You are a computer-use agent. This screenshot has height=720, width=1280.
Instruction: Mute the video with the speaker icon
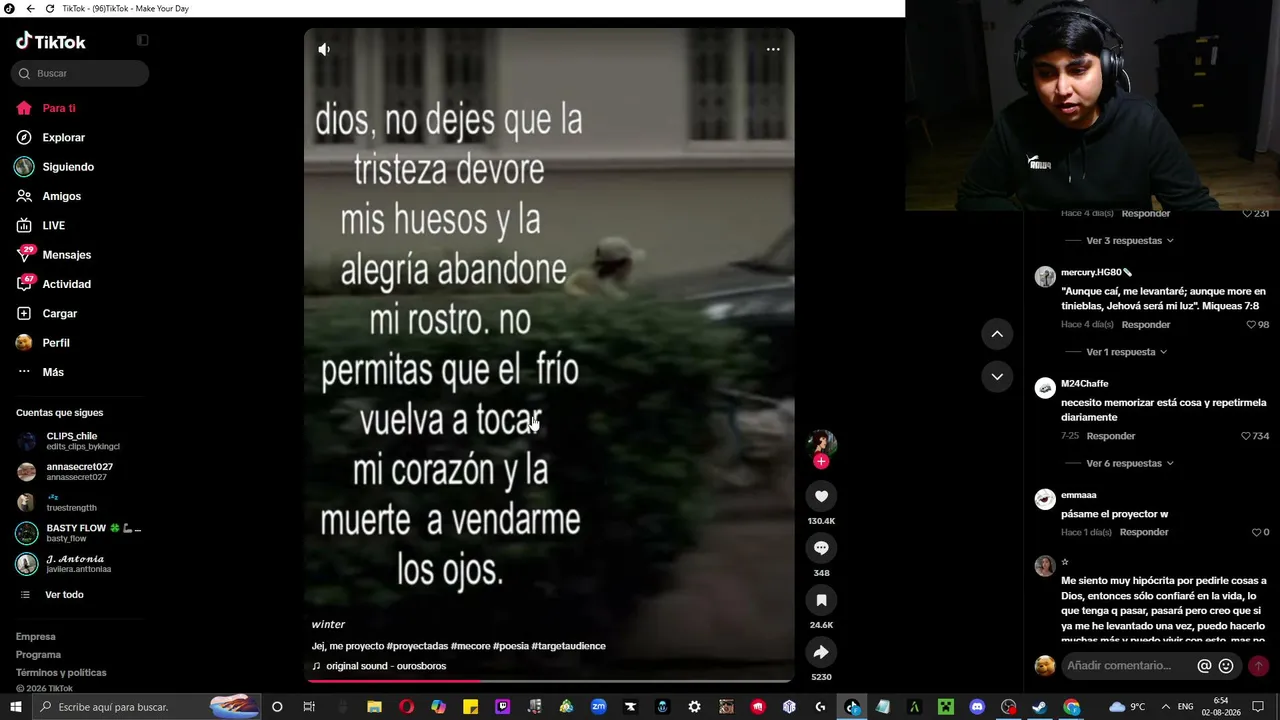click(x=324, y=49)
